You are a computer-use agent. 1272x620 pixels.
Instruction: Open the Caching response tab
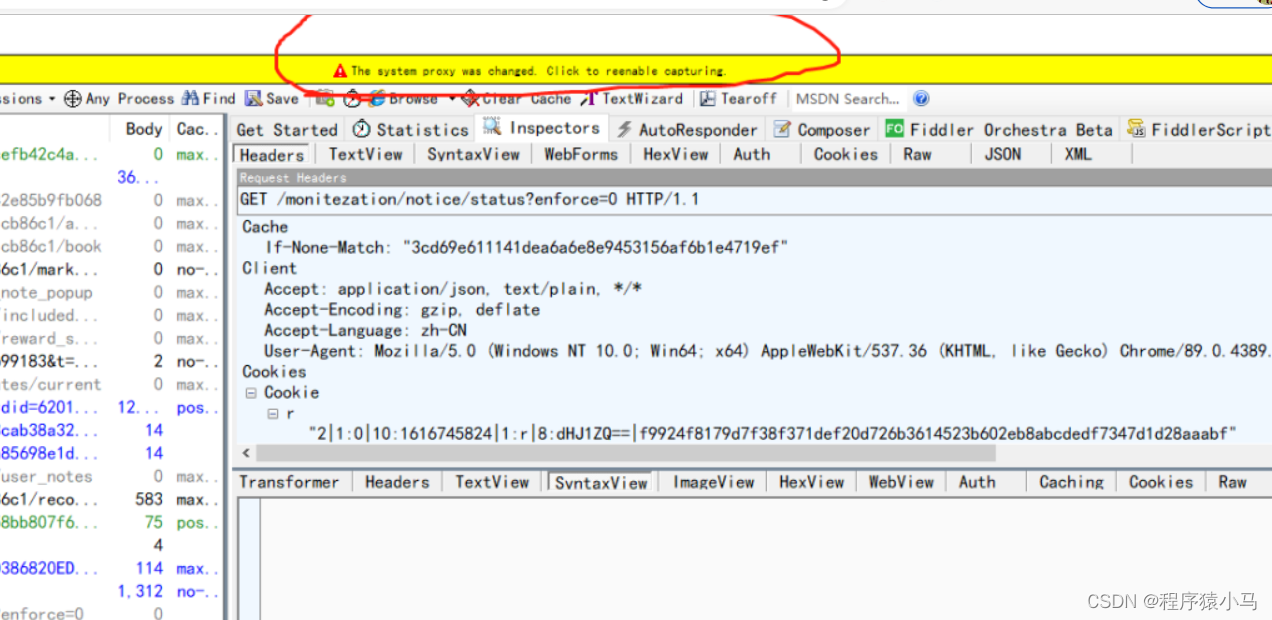(x=1071, y=482)
